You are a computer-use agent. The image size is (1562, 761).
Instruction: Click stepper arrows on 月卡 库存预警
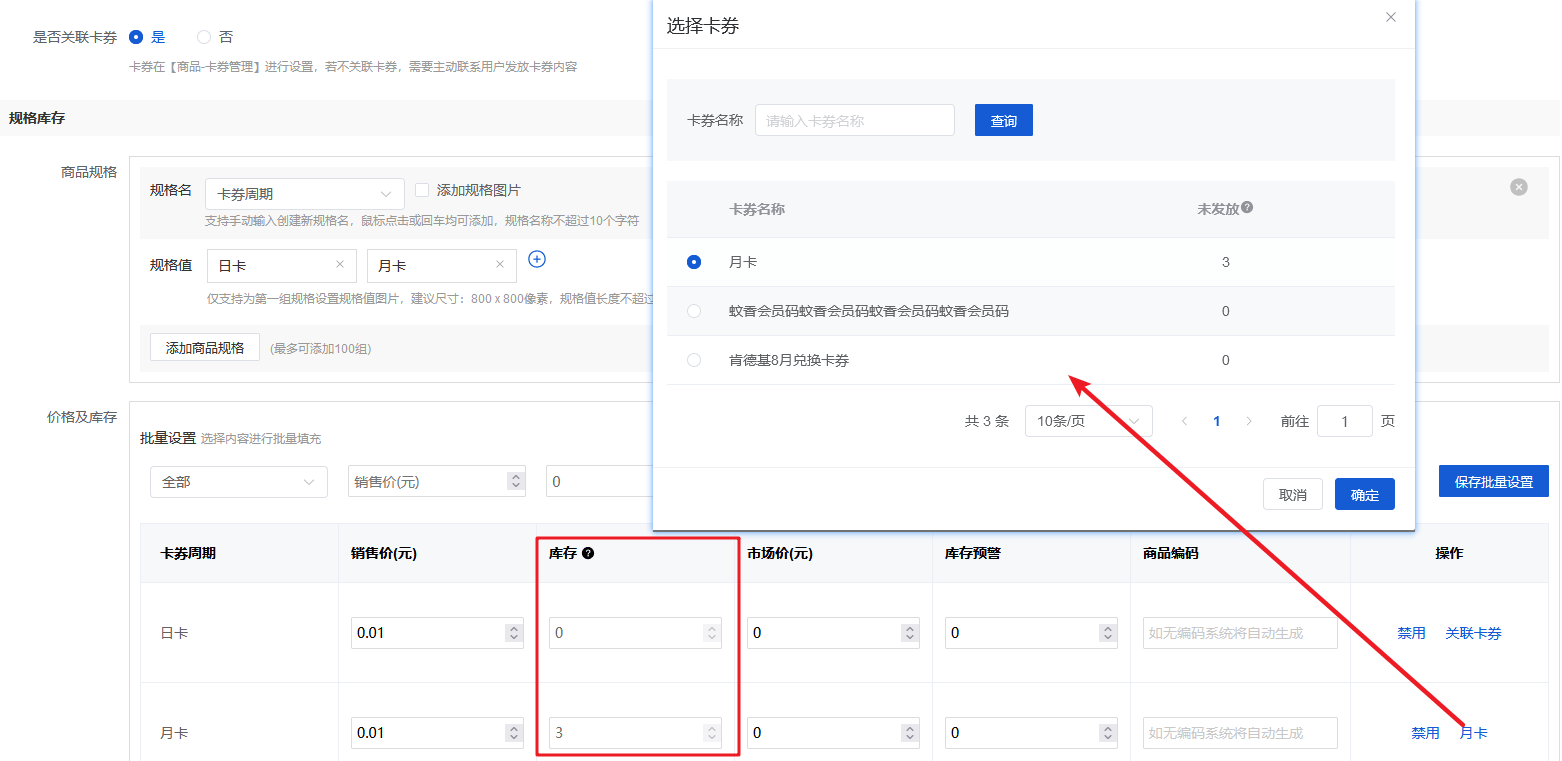[1108, 733]
